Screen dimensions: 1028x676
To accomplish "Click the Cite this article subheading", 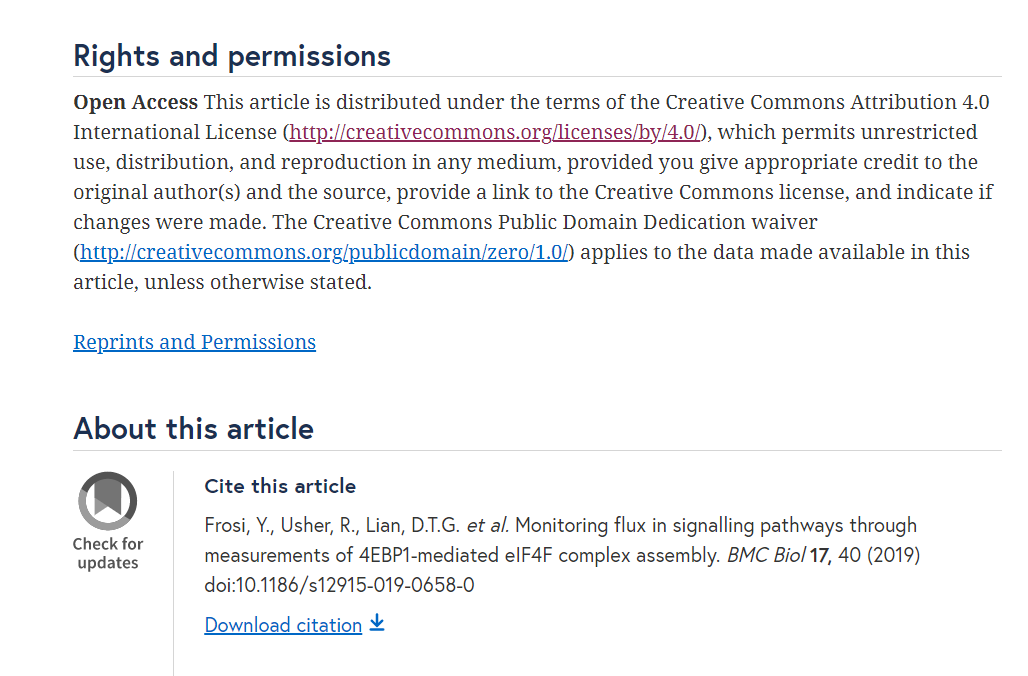I will [x=280, y=486].
